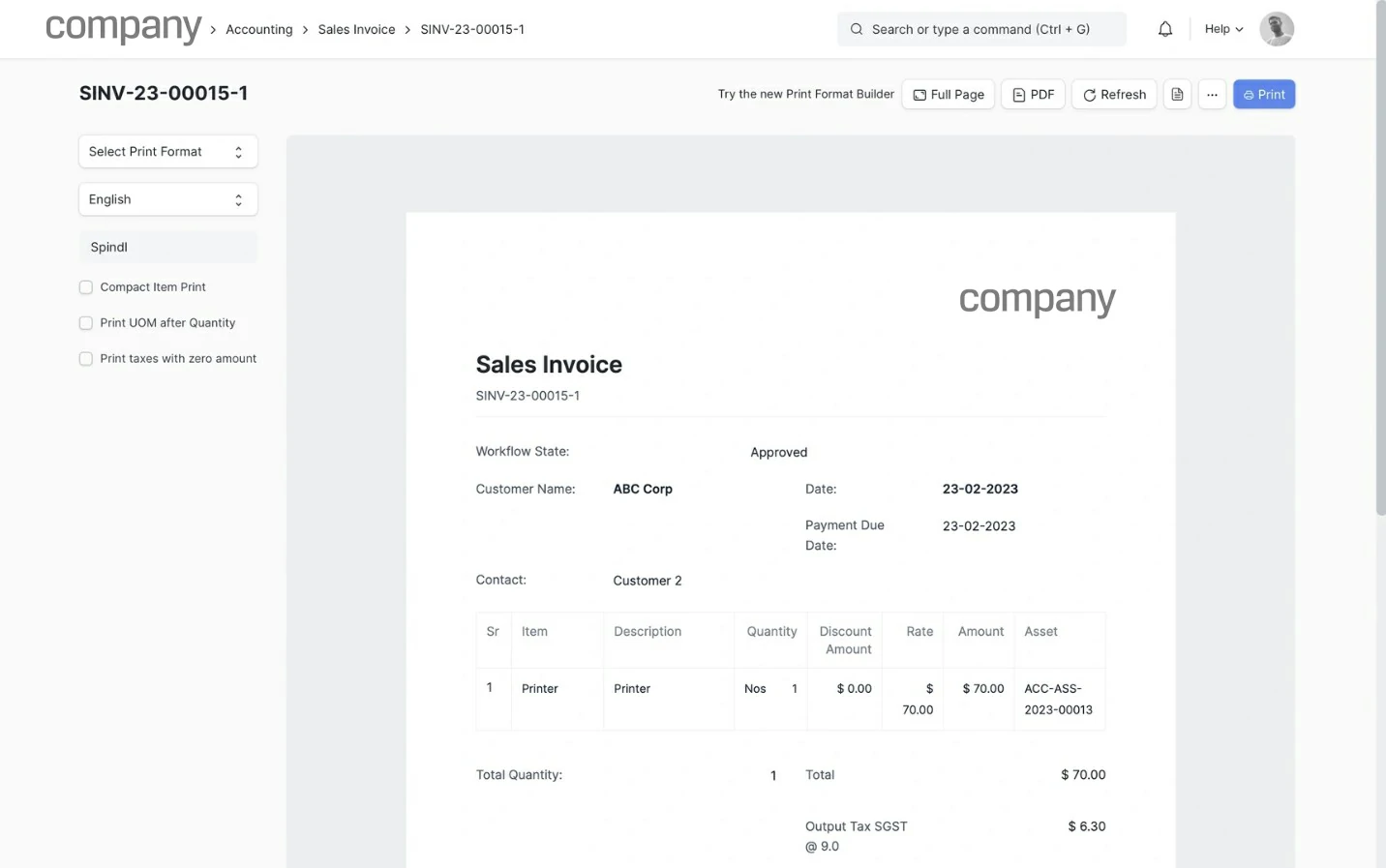Open print preview in Full Page

(948, 95)
